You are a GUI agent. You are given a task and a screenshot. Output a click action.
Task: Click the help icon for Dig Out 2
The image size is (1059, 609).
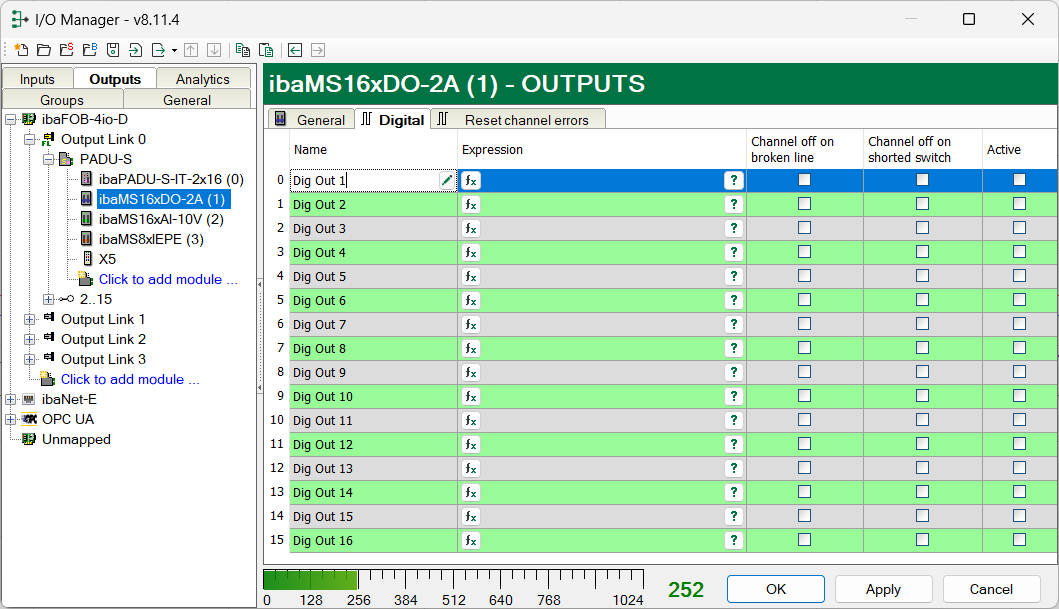[x=733, y=204]
